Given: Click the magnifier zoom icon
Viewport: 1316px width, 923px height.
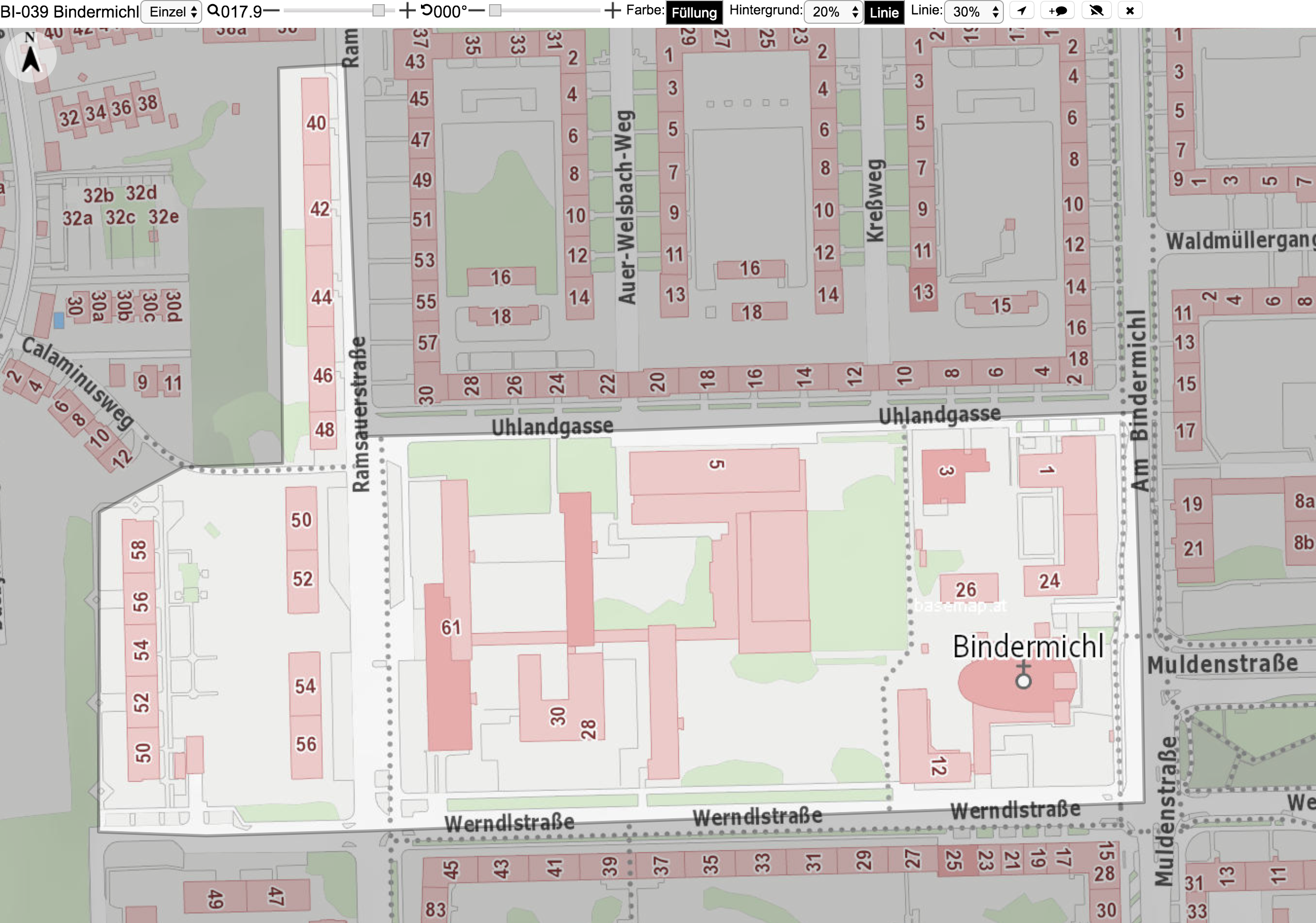Looking at the screenshot, I should (213, 10).
